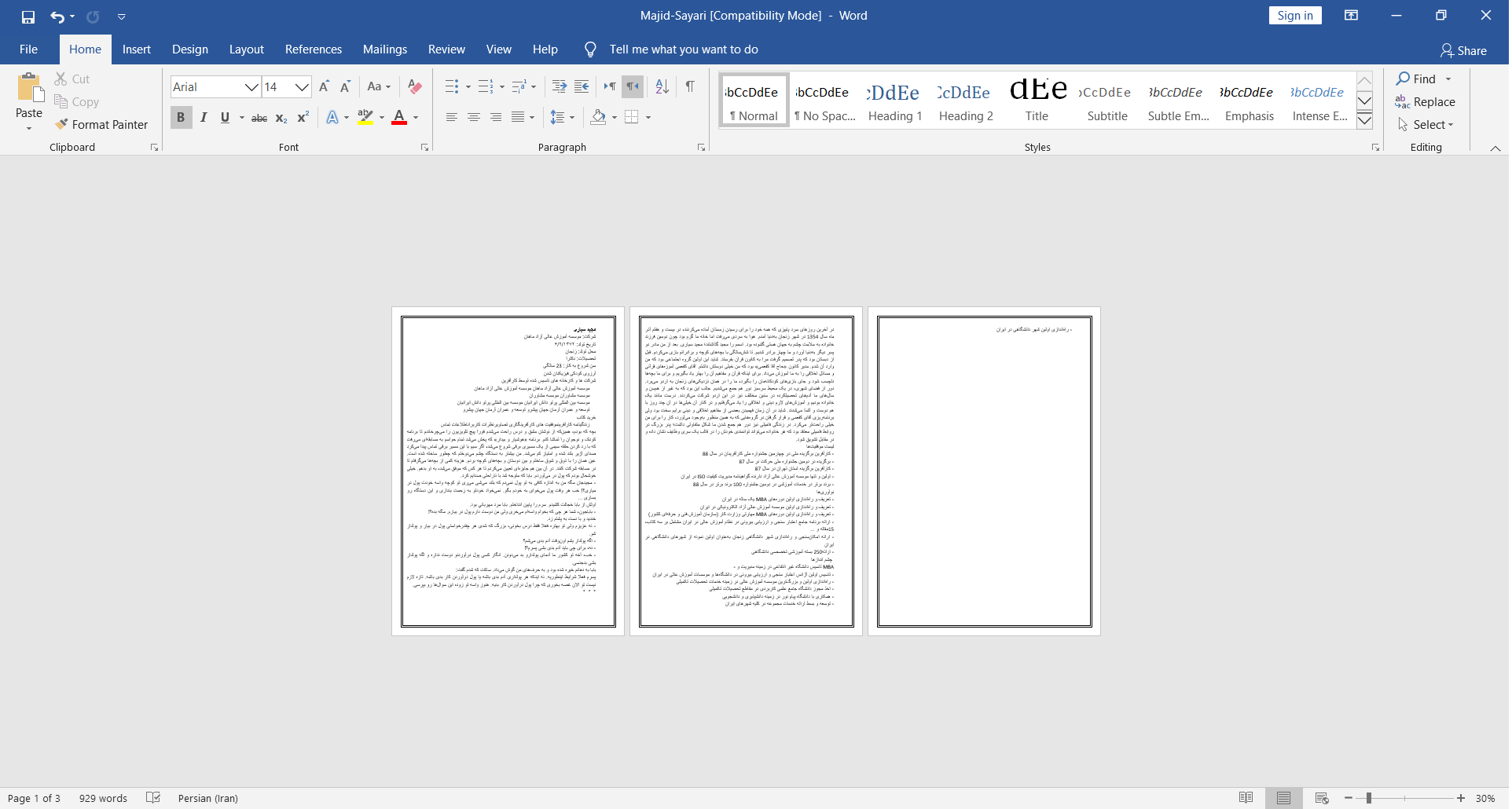Open the Text Effects and Typography icon
Image resolution: width=1512 pixels, height=809 pixels.
332,117
